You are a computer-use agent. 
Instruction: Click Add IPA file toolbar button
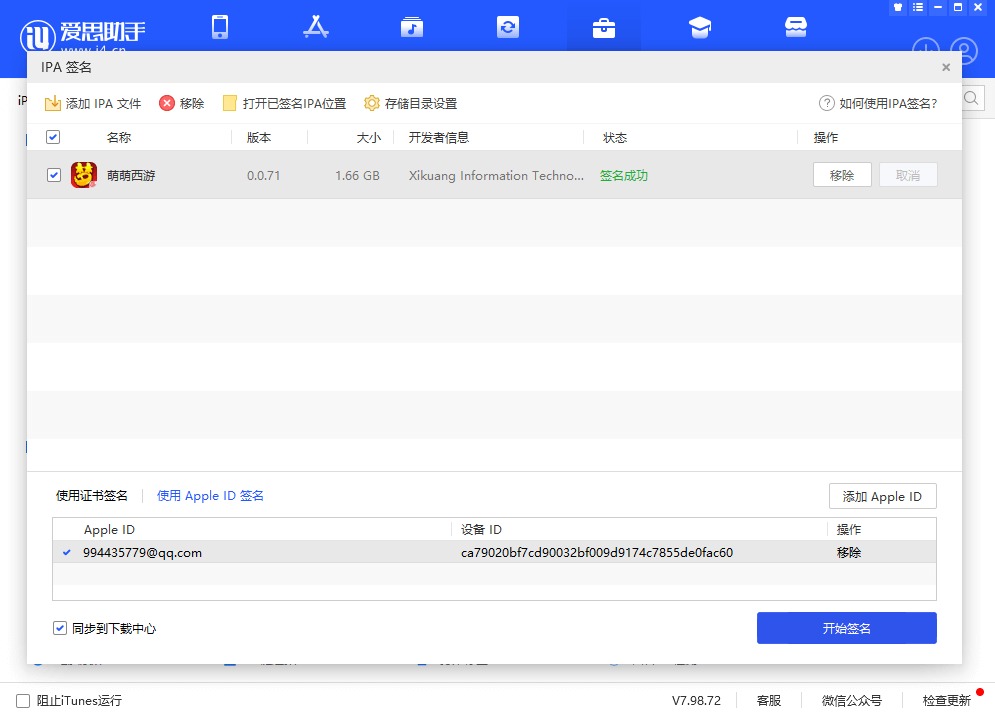coord(93,103)
